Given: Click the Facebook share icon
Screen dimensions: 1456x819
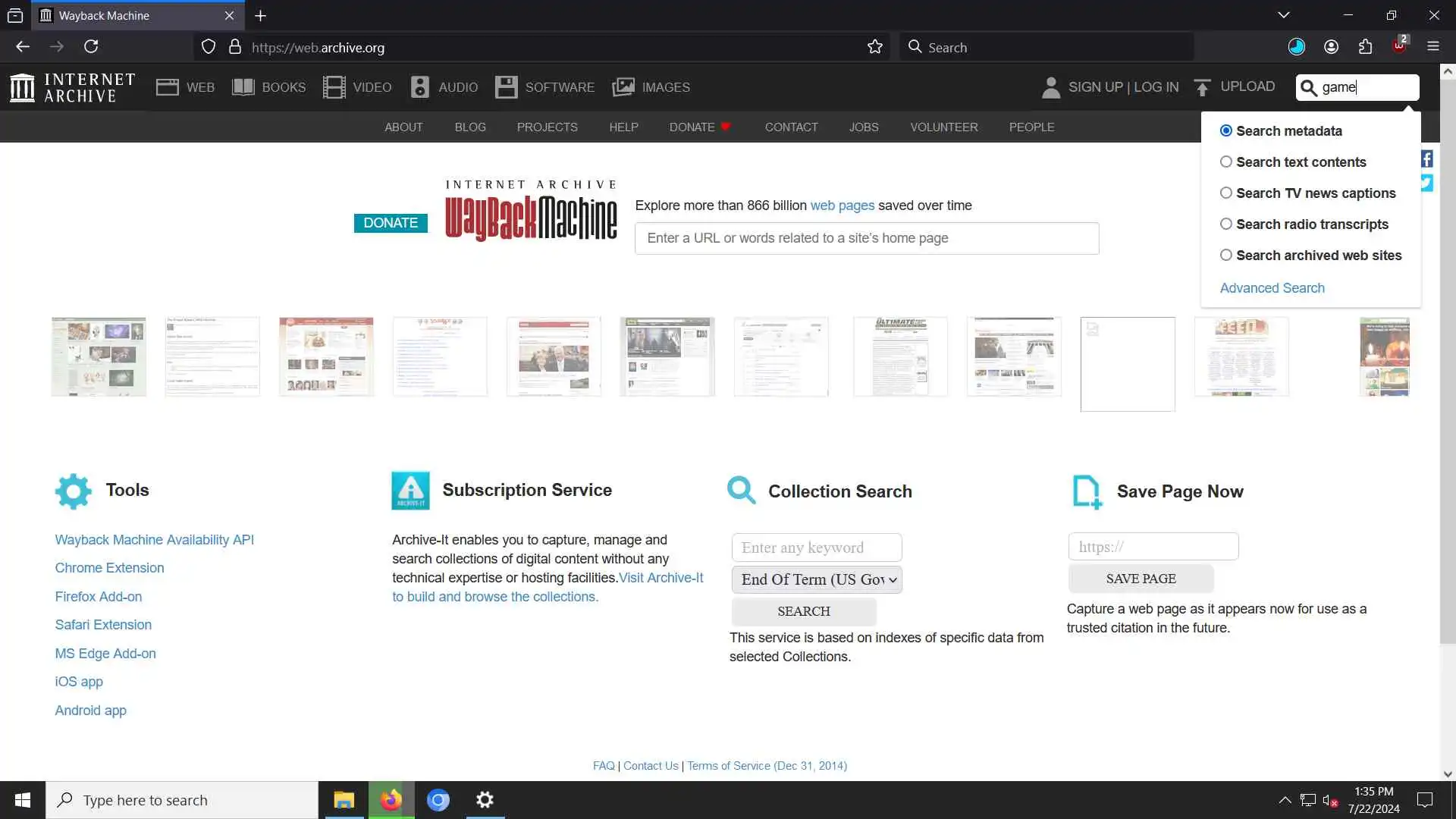Looking at the screenshot, I should (x=1426, y=159).
